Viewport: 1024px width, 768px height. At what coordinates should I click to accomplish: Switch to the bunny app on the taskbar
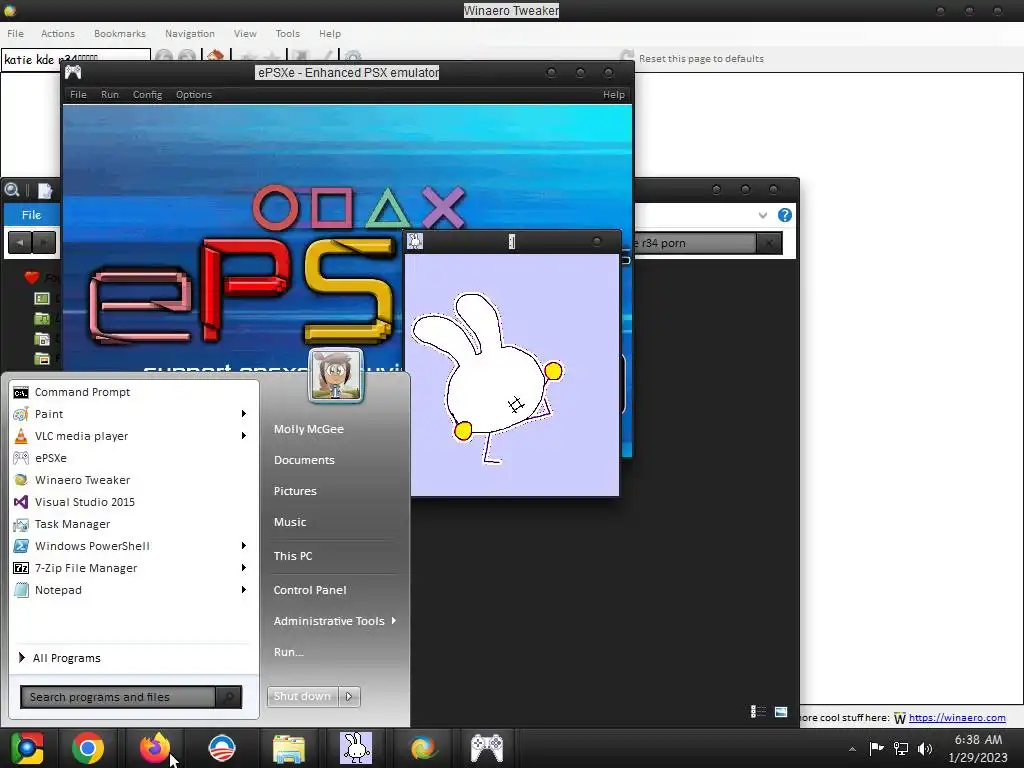click(x=356, y=748)
